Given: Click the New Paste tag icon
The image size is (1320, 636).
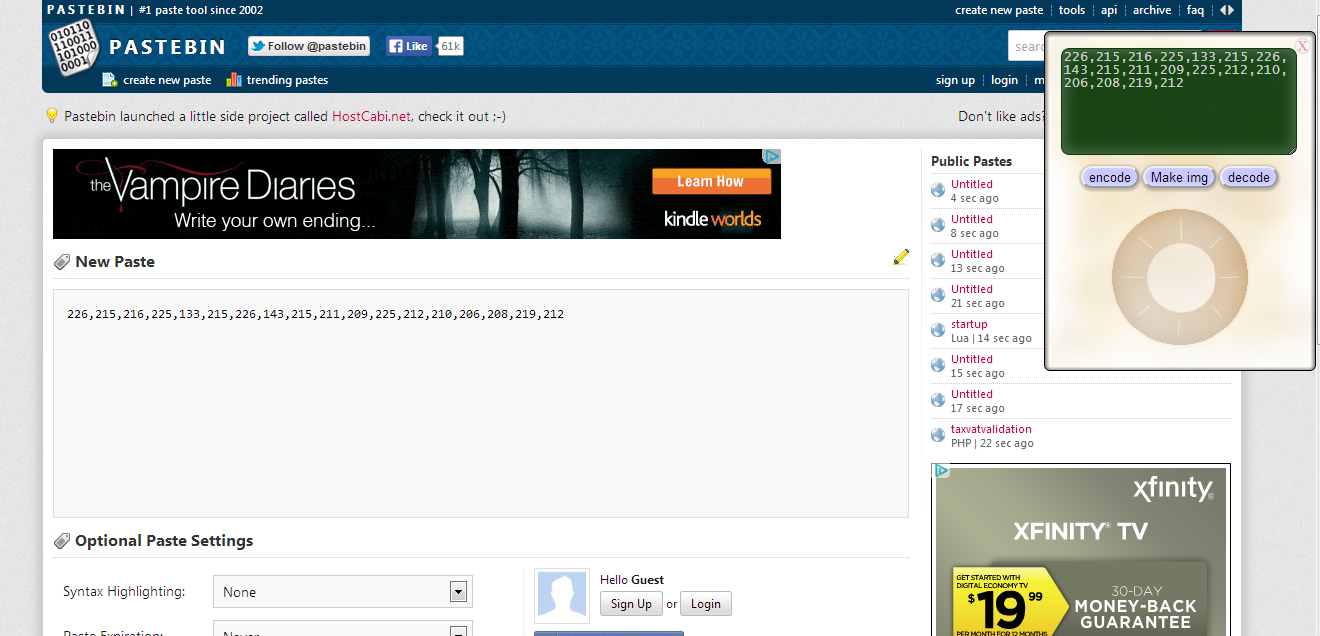Looking at the screenshot, I should 62,262.
